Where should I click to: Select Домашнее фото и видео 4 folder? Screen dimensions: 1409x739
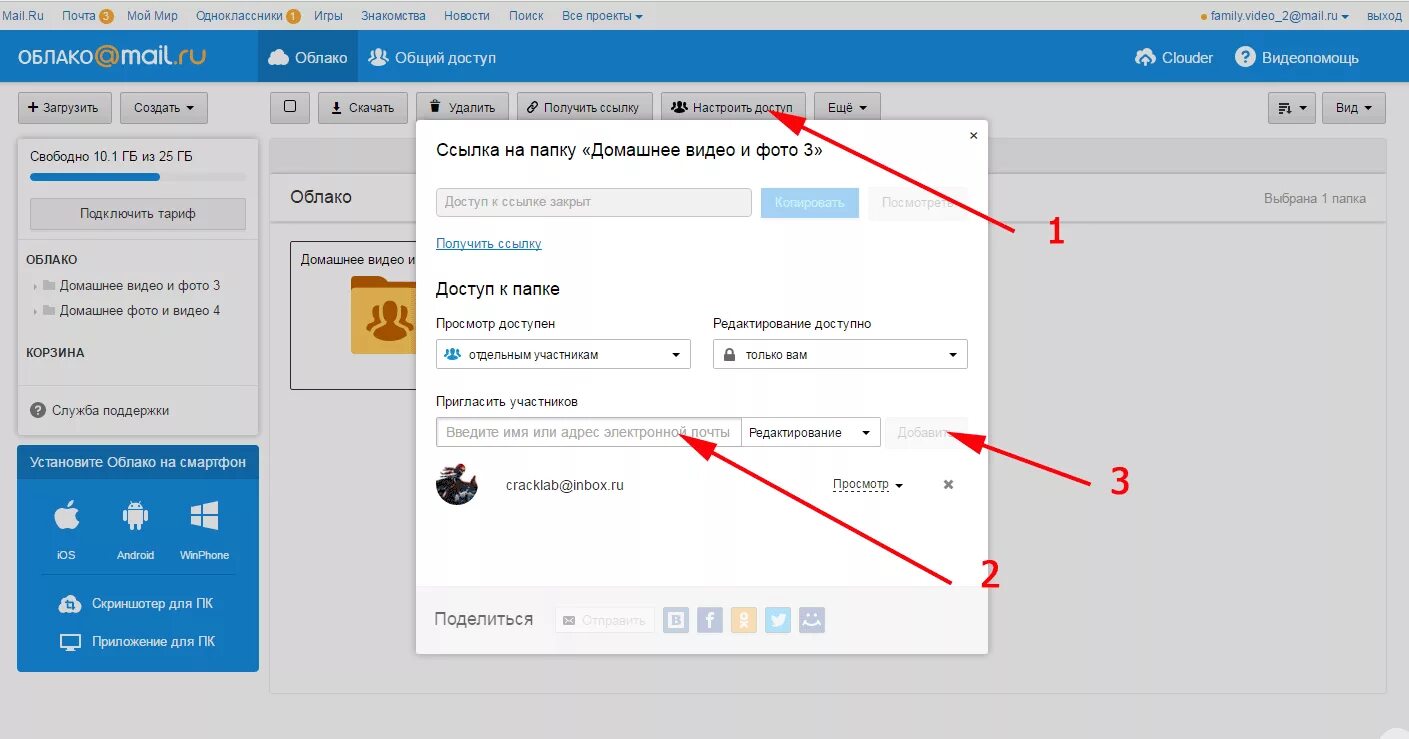[139, 311]
